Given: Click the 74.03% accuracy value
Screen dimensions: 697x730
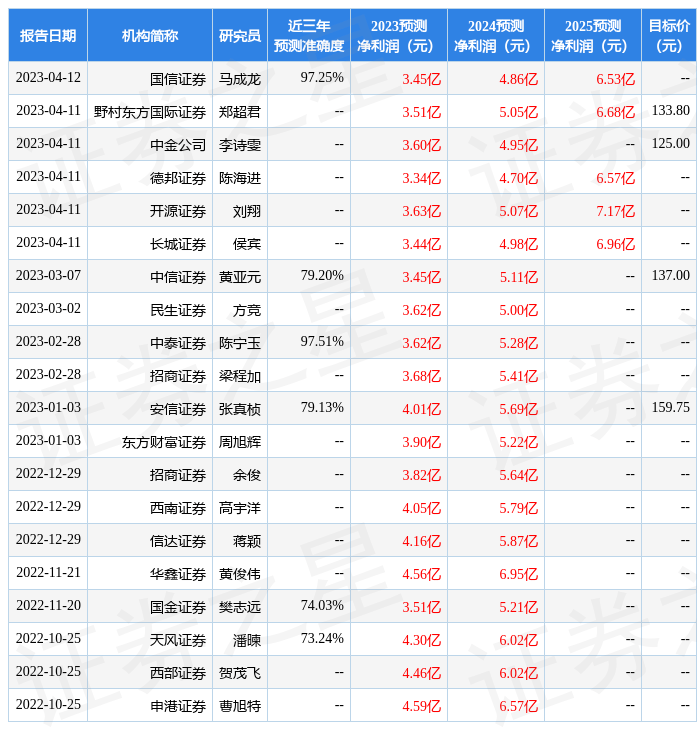Looking at the screenshot, I should 322,606.
